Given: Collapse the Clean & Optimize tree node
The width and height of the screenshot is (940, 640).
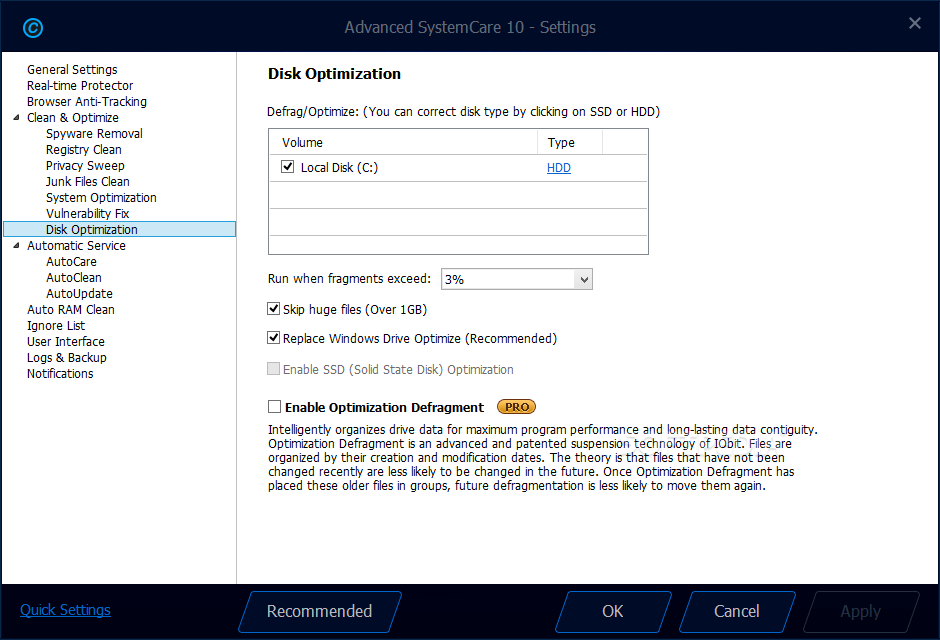Looking at the screenshot, I should point(16,117).
